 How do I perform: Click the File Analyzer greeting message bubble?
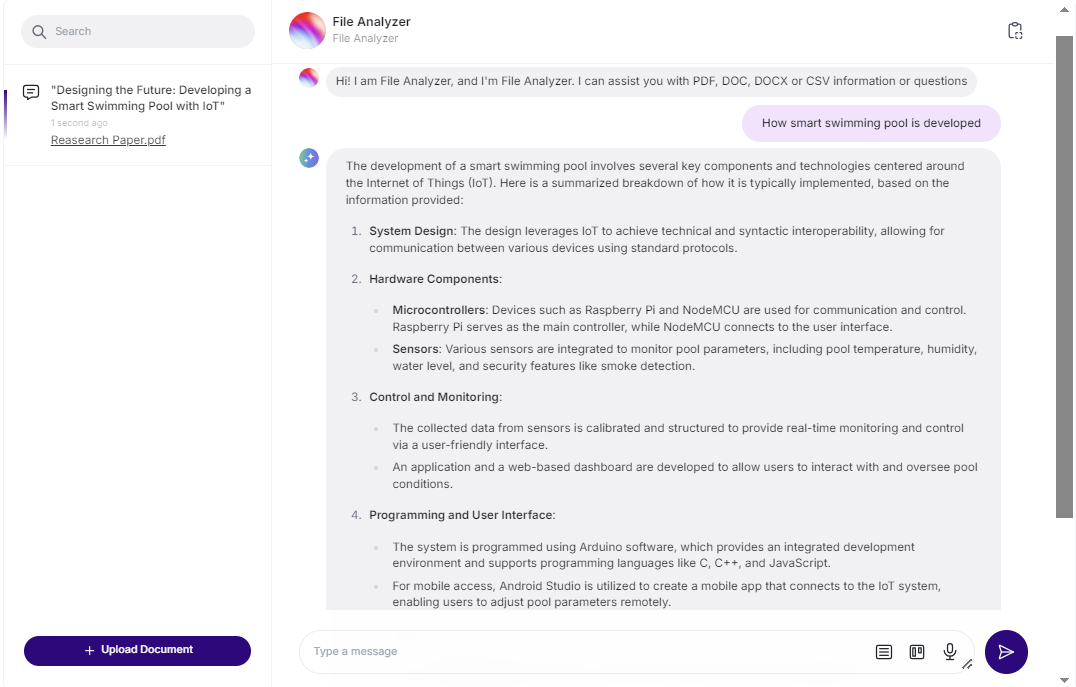(x=651, y=81)
